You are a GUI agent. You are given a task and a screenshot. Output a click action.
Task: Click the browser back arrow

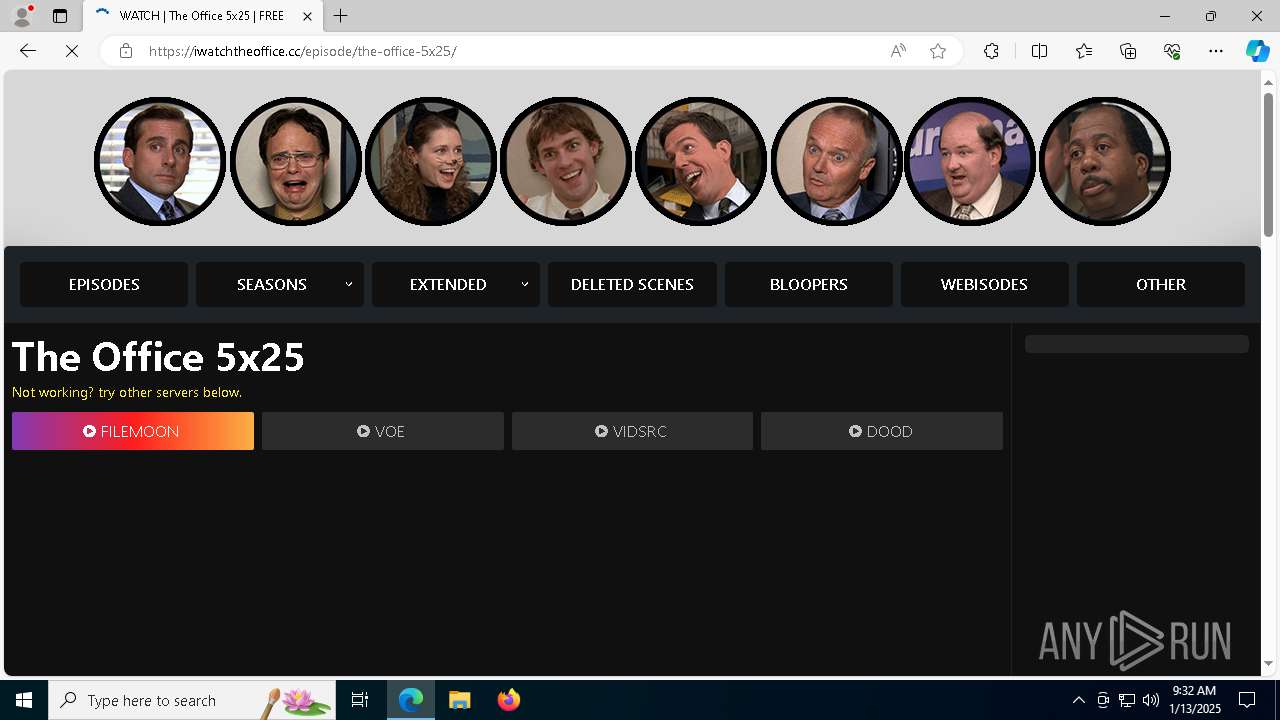[28, 51]
